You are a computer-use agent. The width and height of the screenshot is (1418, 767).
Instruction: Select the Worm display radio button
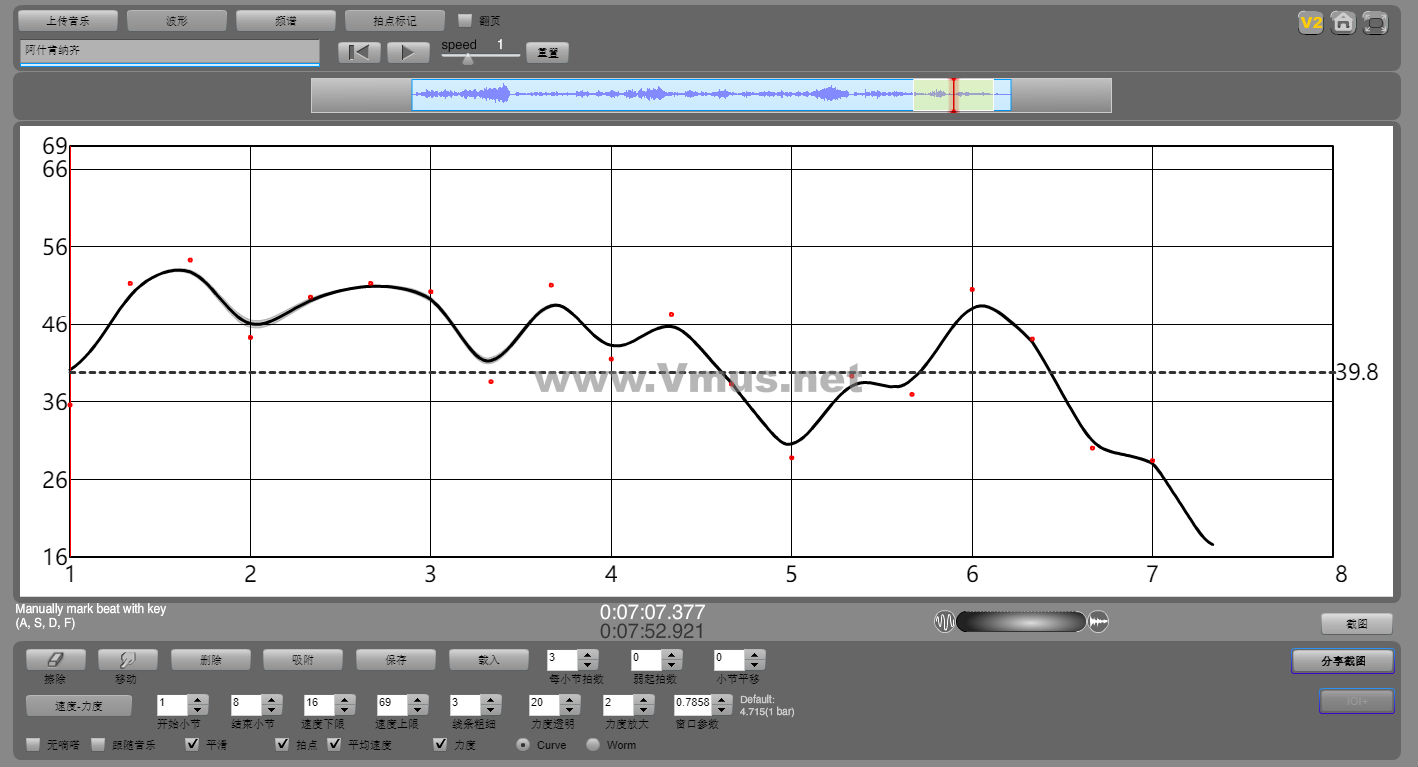click(x=593, y=745)
